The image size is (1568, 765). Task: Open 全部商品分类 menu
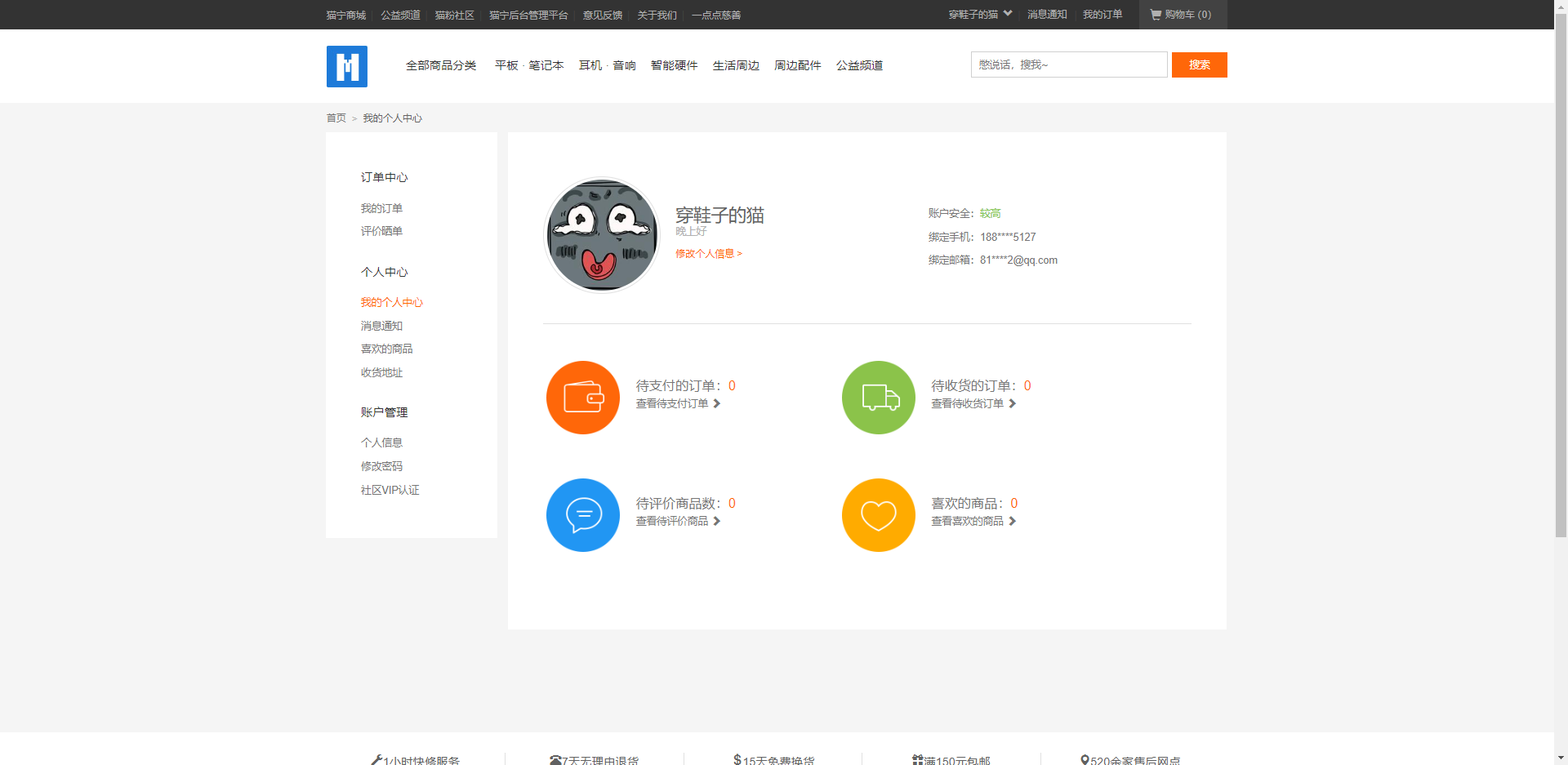coord(441,65)
